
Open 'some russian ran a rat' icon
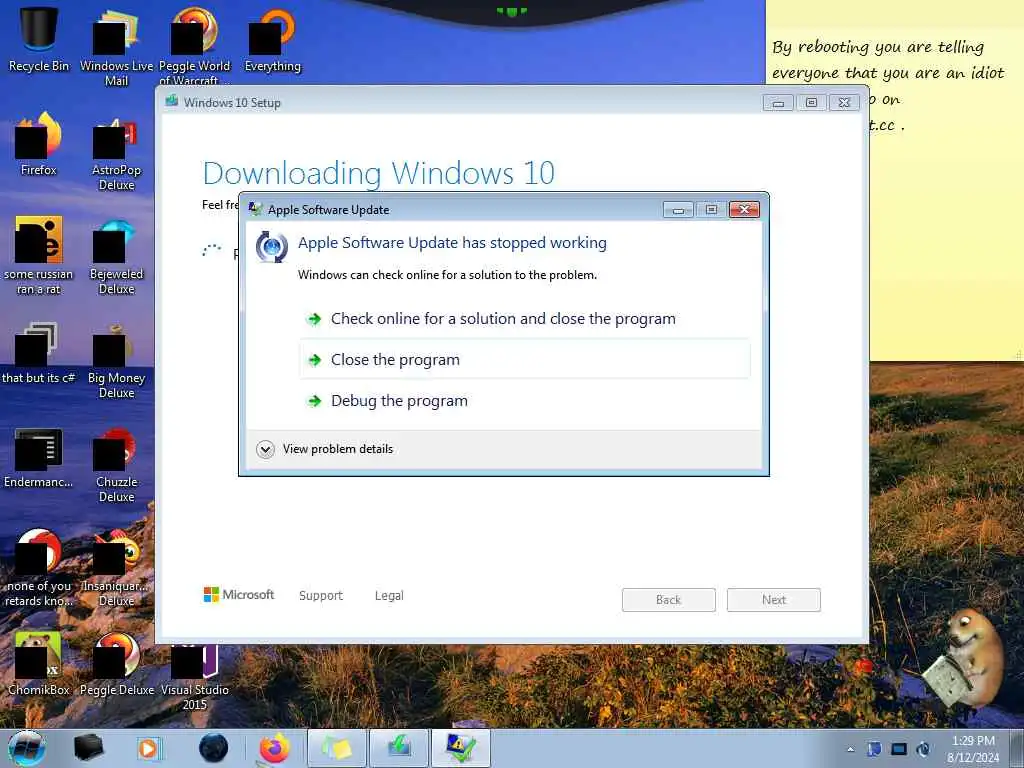pyautogui.click(x=39, y=255)
